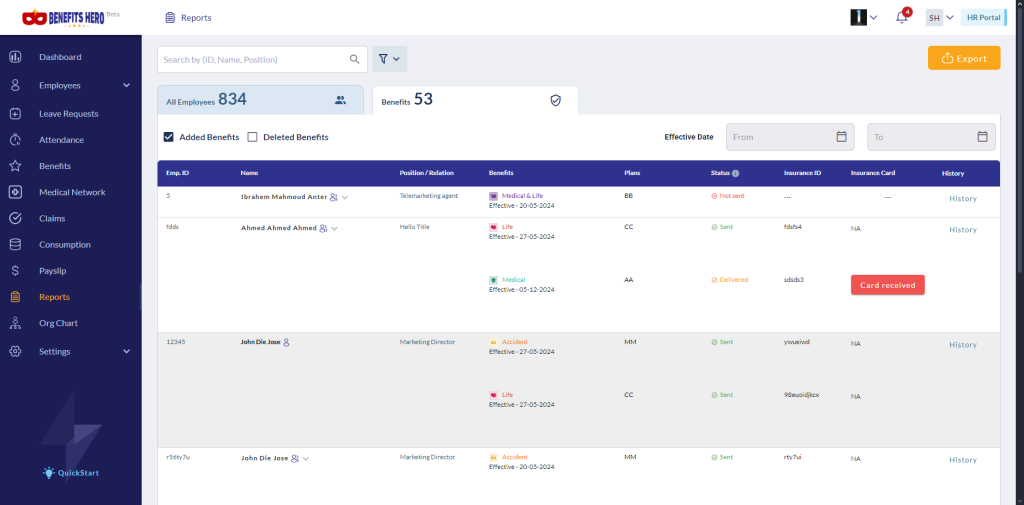Uncheck the Added Benefits checkbox

169,137
